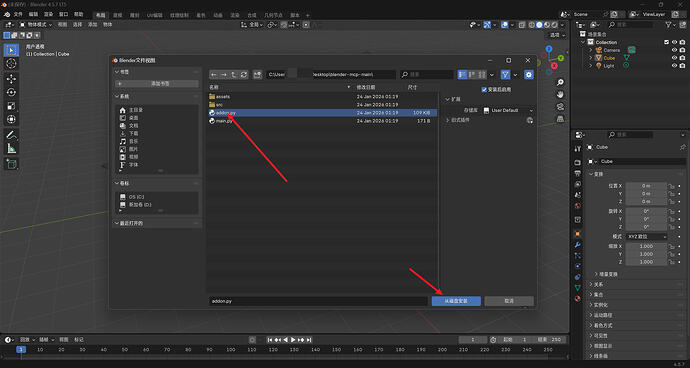Open the Object Data green triangle tab
This screenshot has height=368, width=690.
click(578, 287)
